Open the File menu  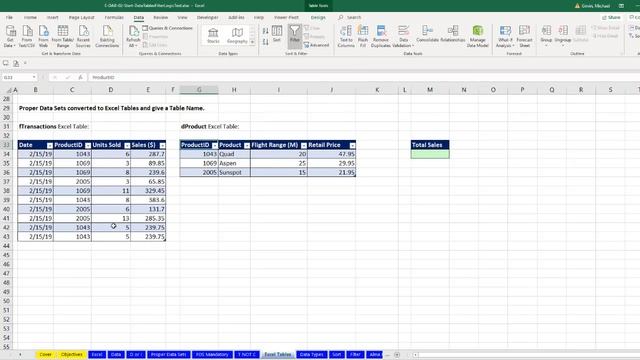(9, 18)
